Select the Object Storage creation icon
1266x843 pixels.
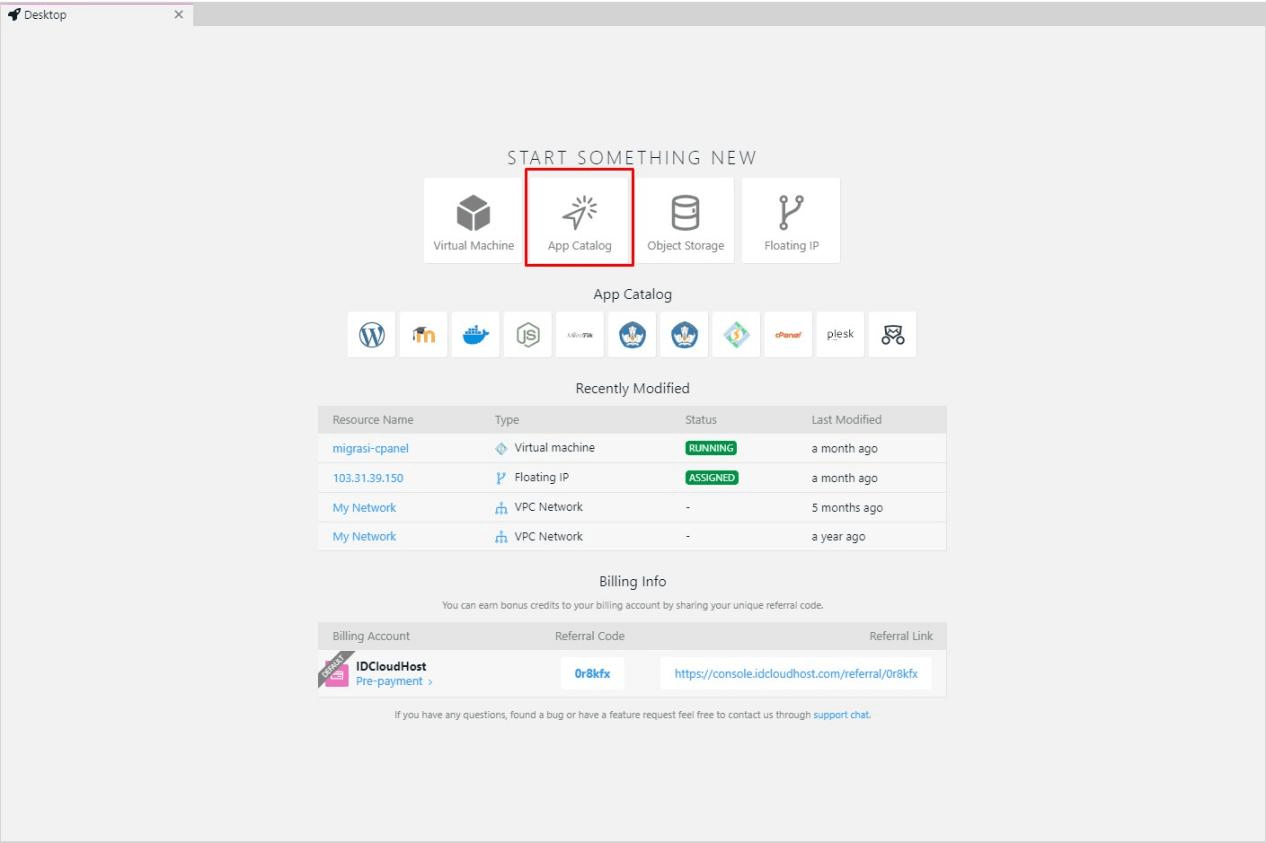click(685, 218)
